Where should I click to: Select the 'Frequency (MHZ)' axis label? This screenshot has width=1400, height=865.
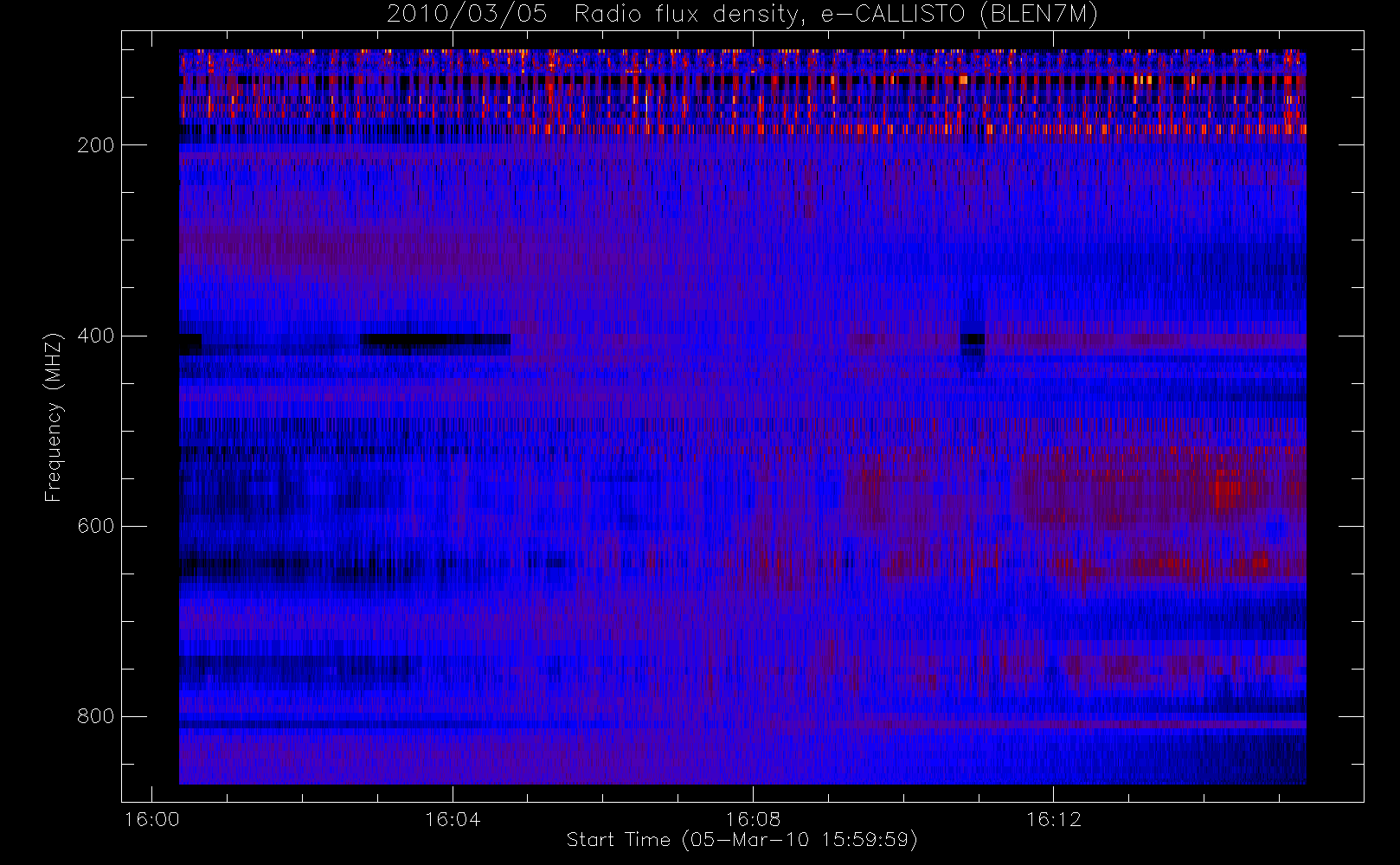54,418
